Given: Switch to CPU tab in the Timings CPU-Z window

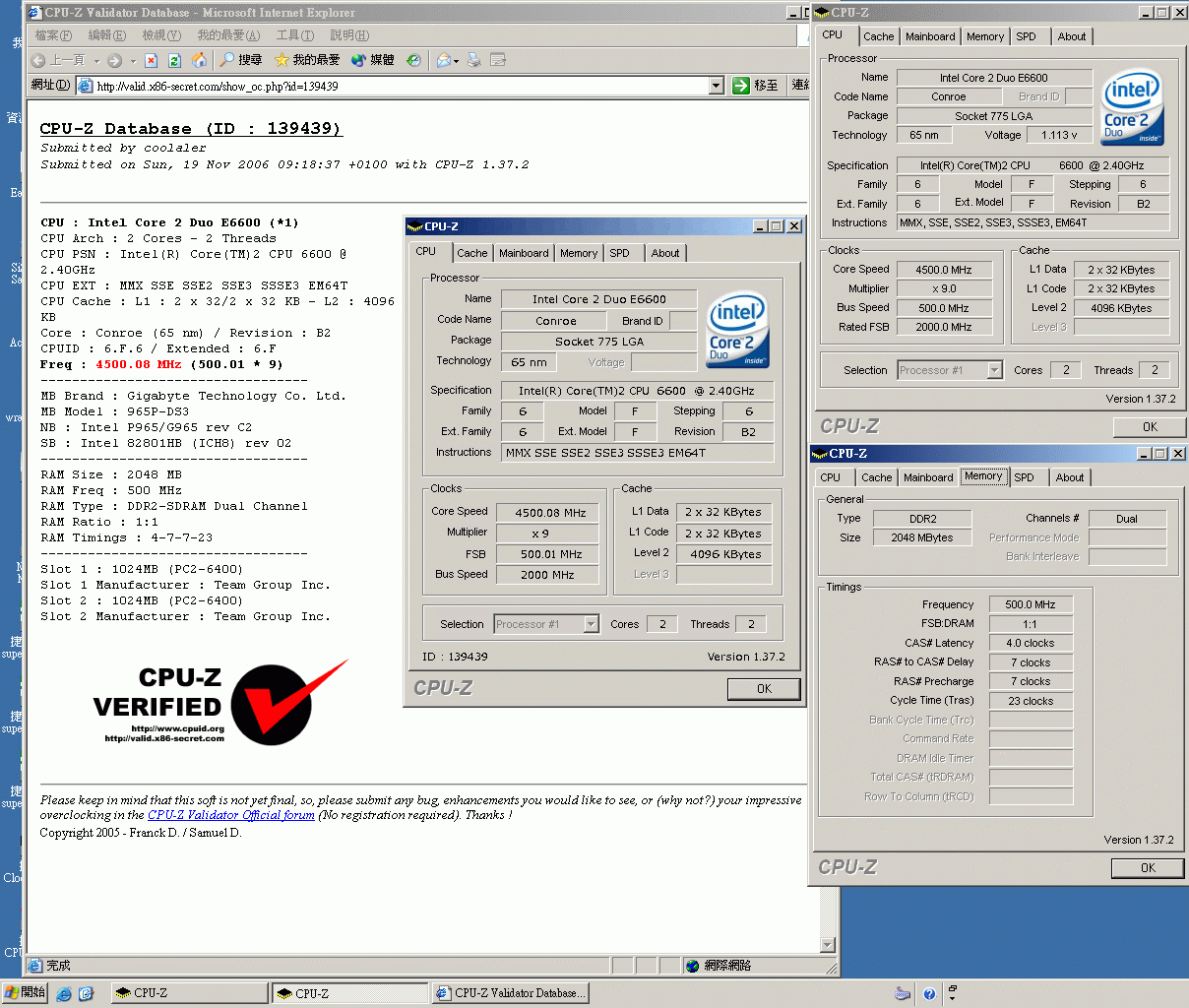Looking at the screenshot, I should [x=831, y=477].
